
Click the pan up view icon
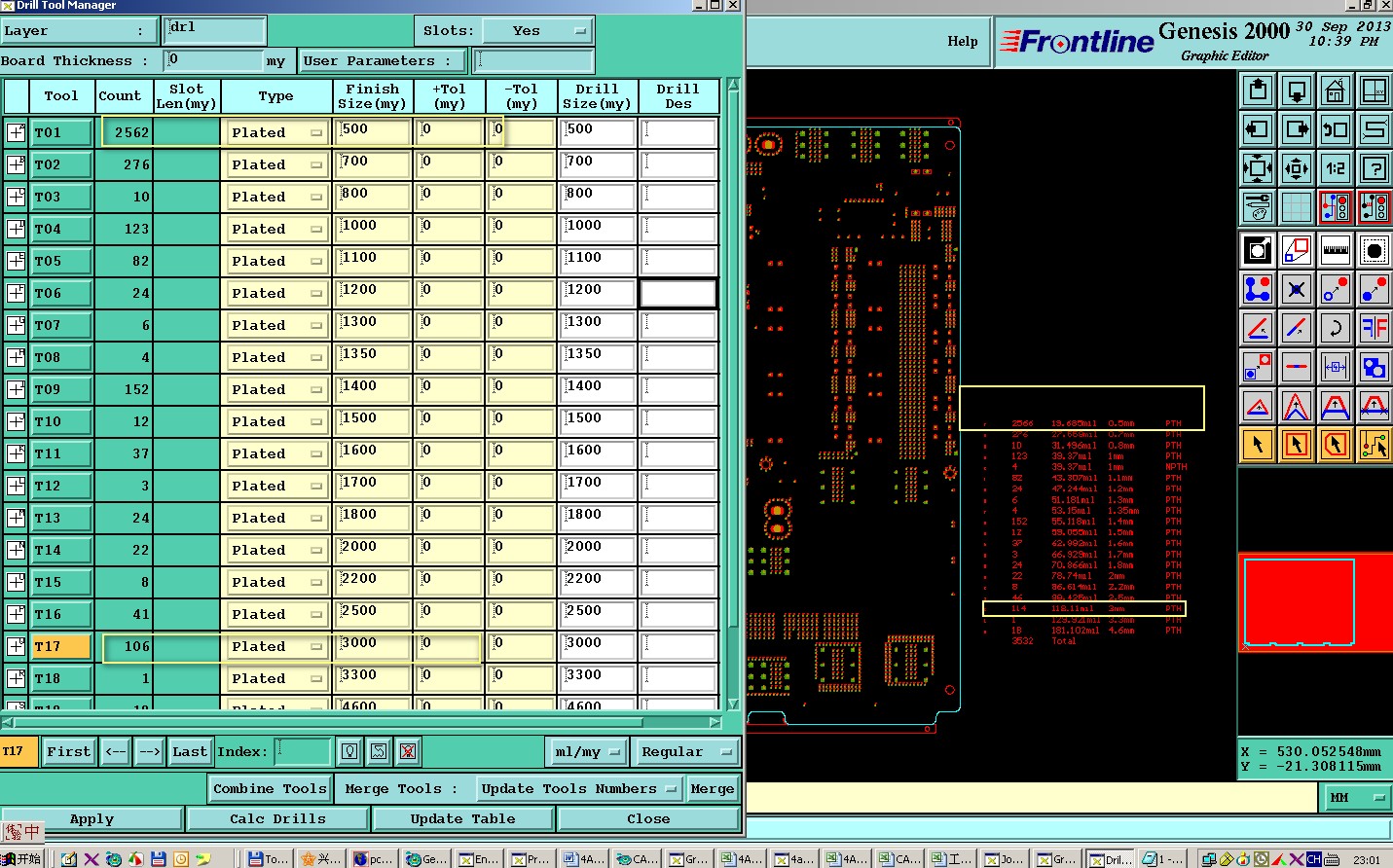pyautogui.click(x=1258, y=91)
